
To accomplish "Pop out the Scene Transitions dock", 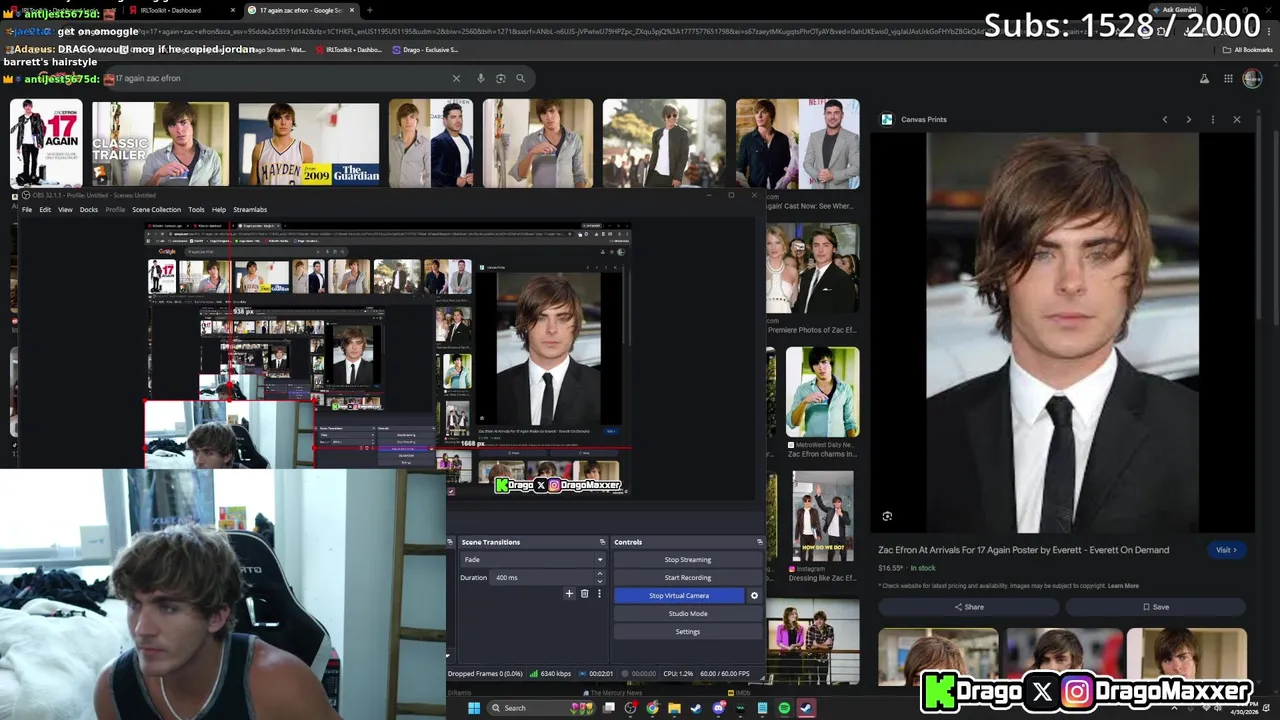I will 602,542.
